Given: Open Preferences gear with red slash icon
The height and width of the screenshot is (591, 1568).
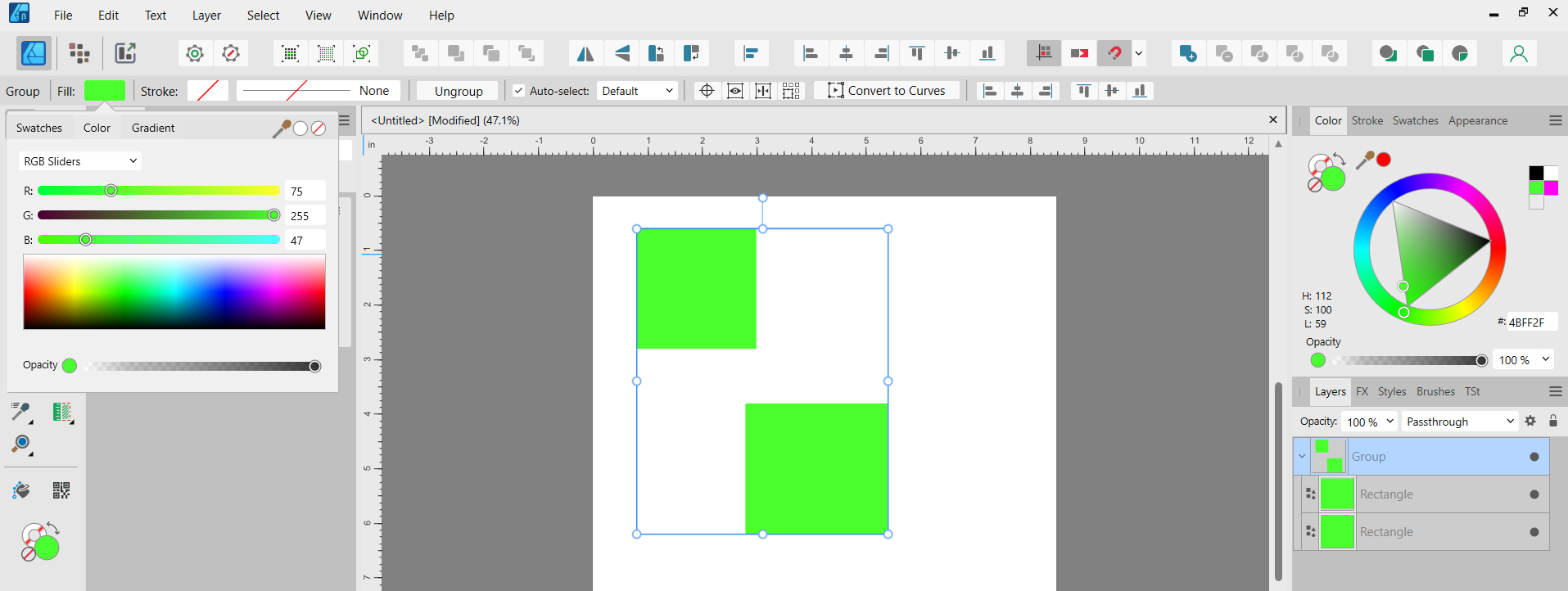Looking at the screenshot, I should [231, 53].
